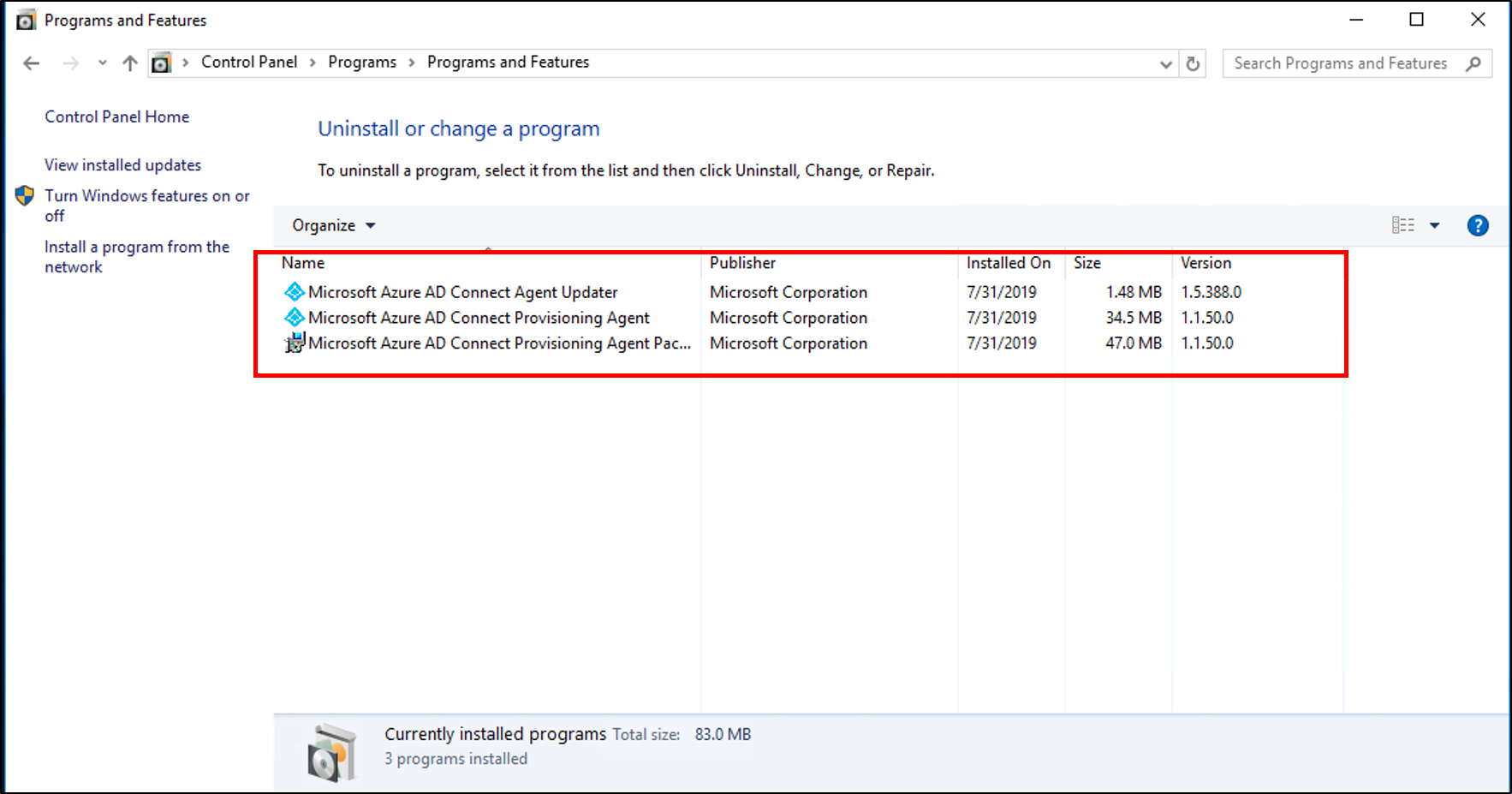The width and height of the screenshot is (1512, 794).
Task: Click the shield icon beside Windows features
Action: (x=25, y=196)
